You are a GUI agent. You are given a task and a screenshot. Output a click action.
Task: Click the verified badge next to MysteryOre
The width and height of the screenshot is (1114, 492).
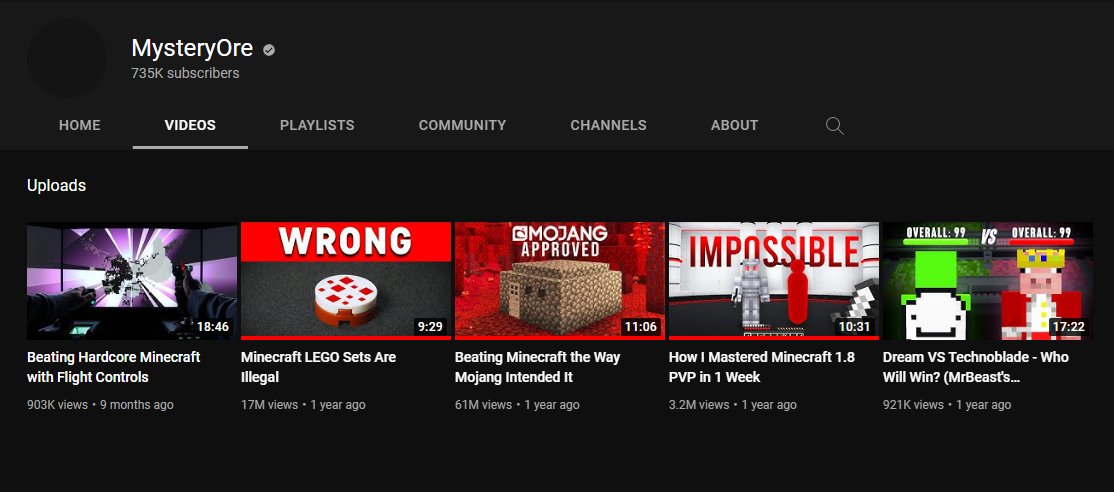pyautogui.click(x=269, y=50)
